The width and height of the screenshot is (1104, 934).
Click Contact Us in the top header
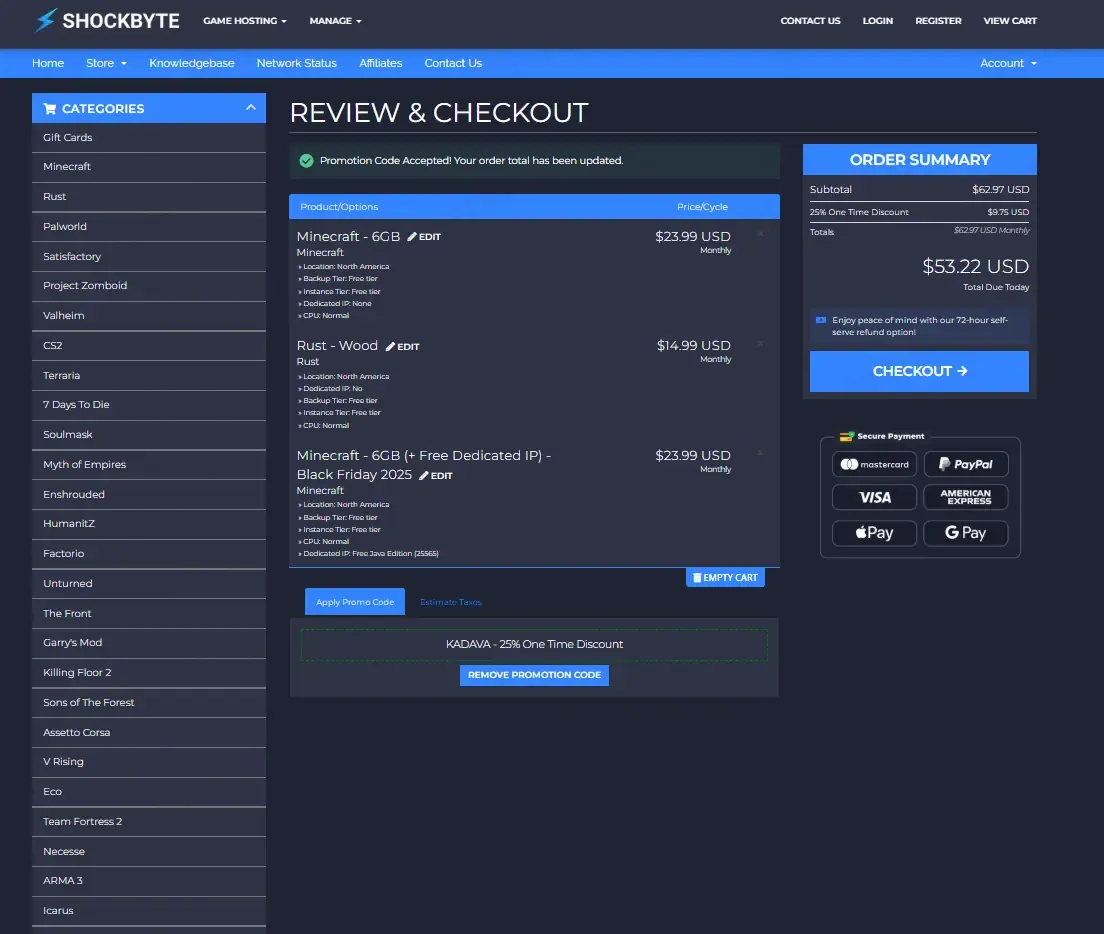[x=810, y=21]
